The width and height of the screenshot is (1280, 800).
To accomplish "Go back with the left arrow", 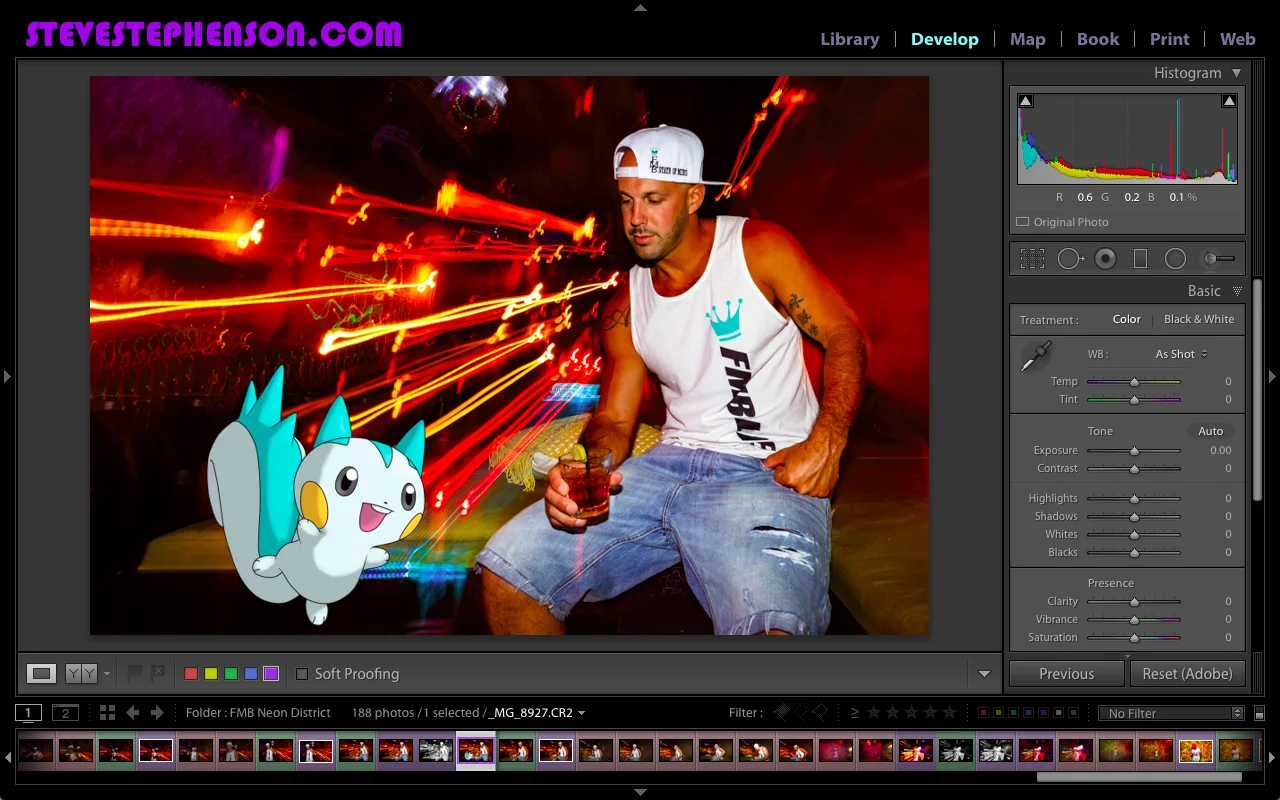I will (132, 713).
